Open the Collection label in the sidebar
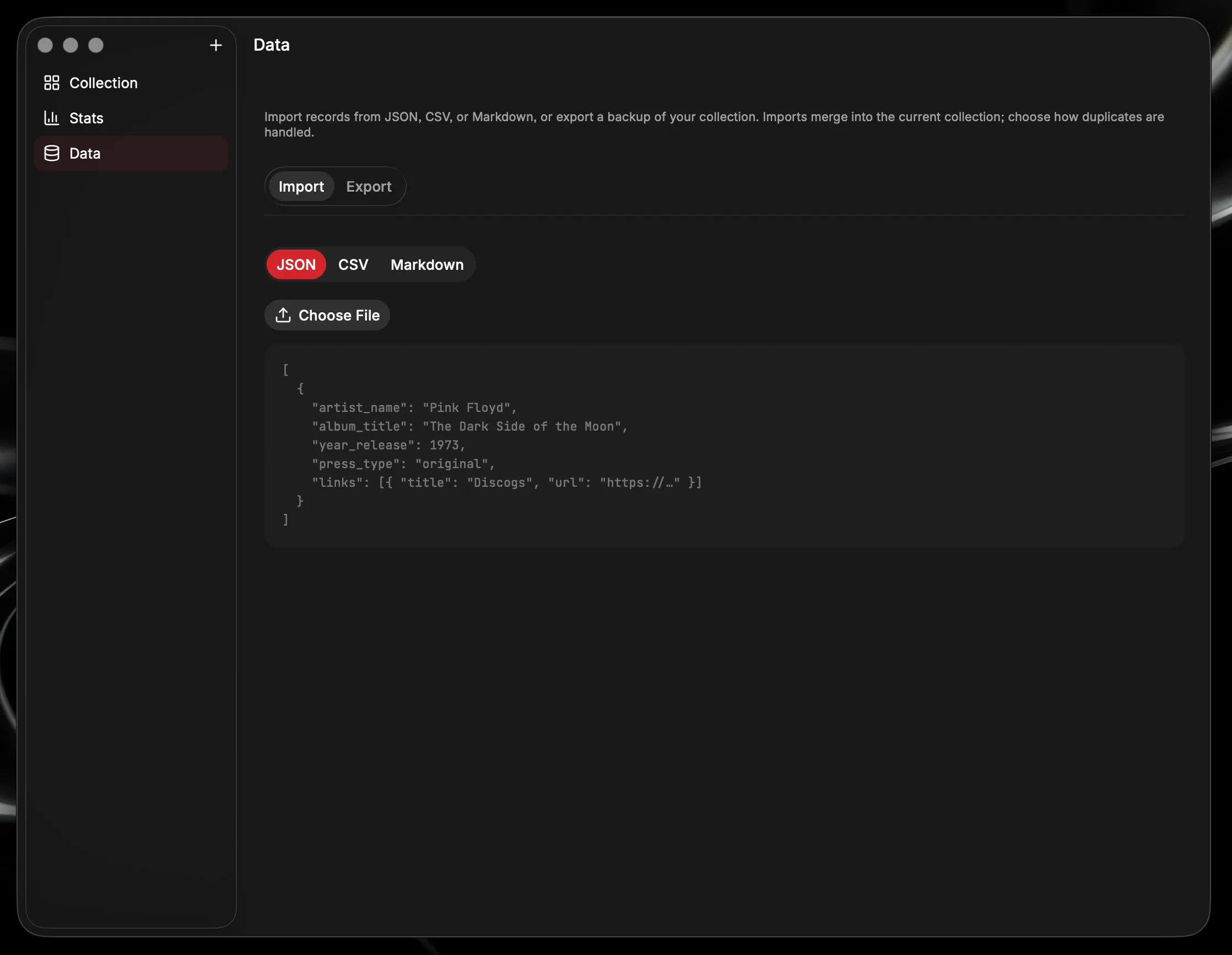The image size is (1232, 955). click(x=103, y=83)
